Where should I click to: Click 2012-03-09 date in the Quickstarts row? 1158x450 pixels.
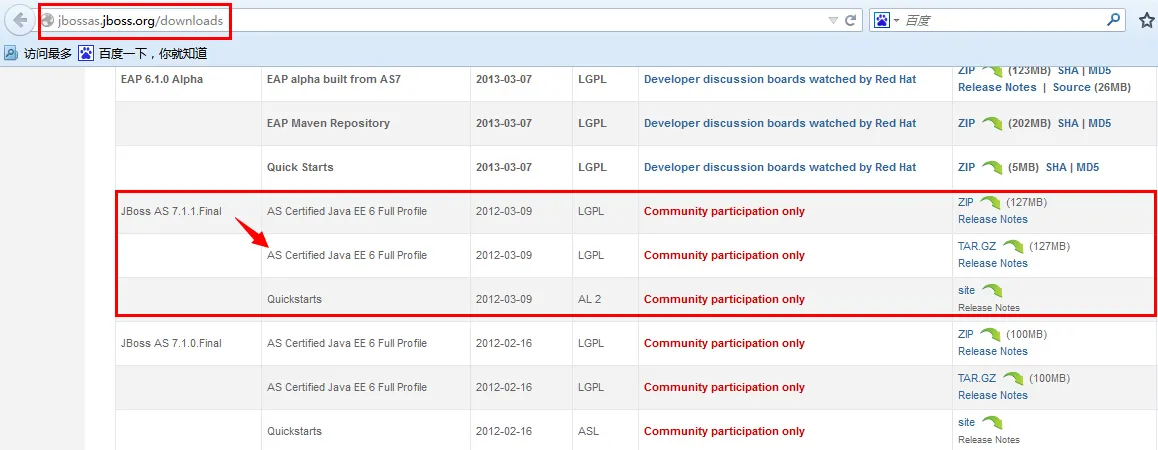coord(504,300)
